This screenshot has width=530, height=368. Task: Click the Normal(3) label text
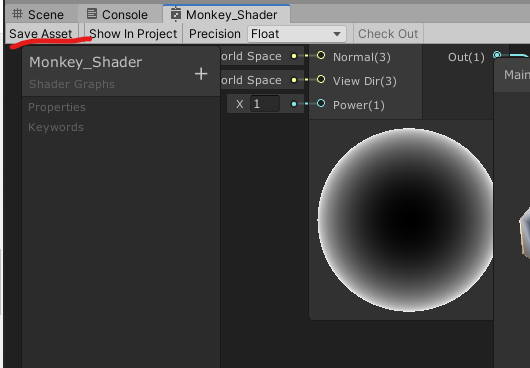coord(362,57)
